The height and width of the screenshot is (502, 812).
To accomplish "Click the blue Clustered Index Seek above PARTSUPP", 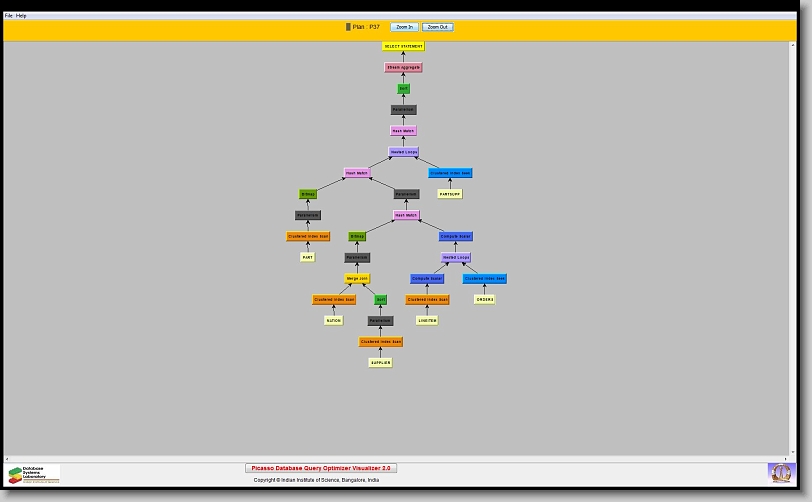I will click(x=450, y=173).
